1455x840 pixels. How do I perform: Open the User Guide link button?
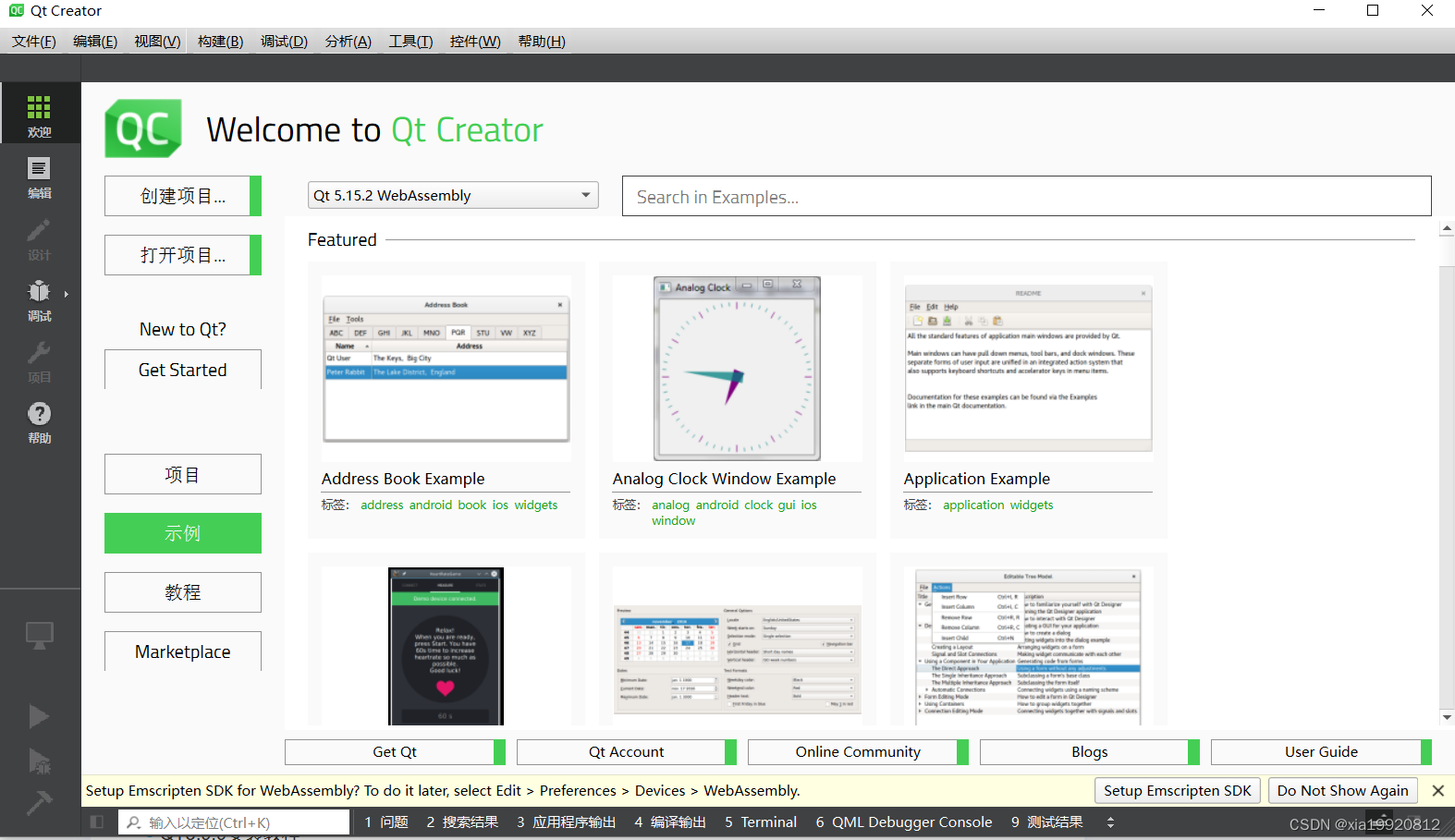(1321, 752)
